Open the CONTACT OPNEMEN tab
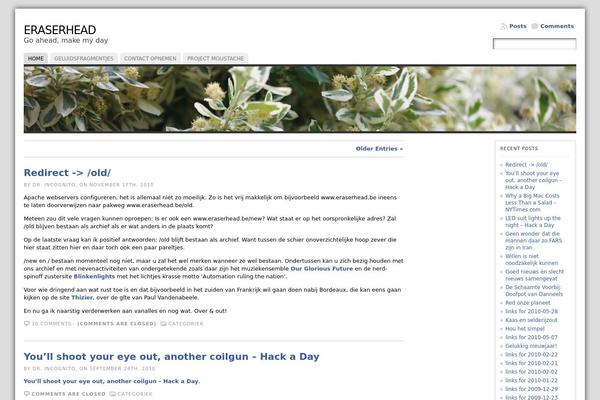This screenshot has height=400, width=600. [150, 58]
